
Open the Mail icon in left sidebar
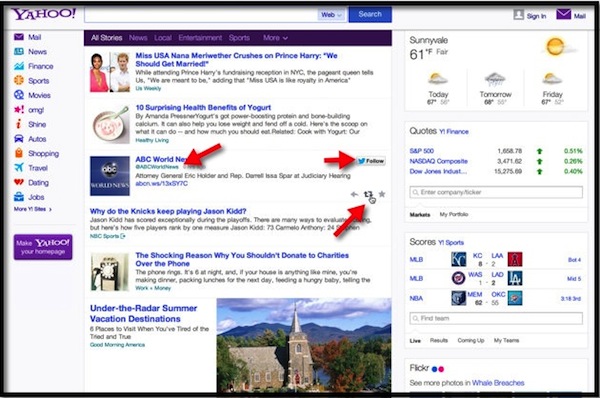pos(19,37)
